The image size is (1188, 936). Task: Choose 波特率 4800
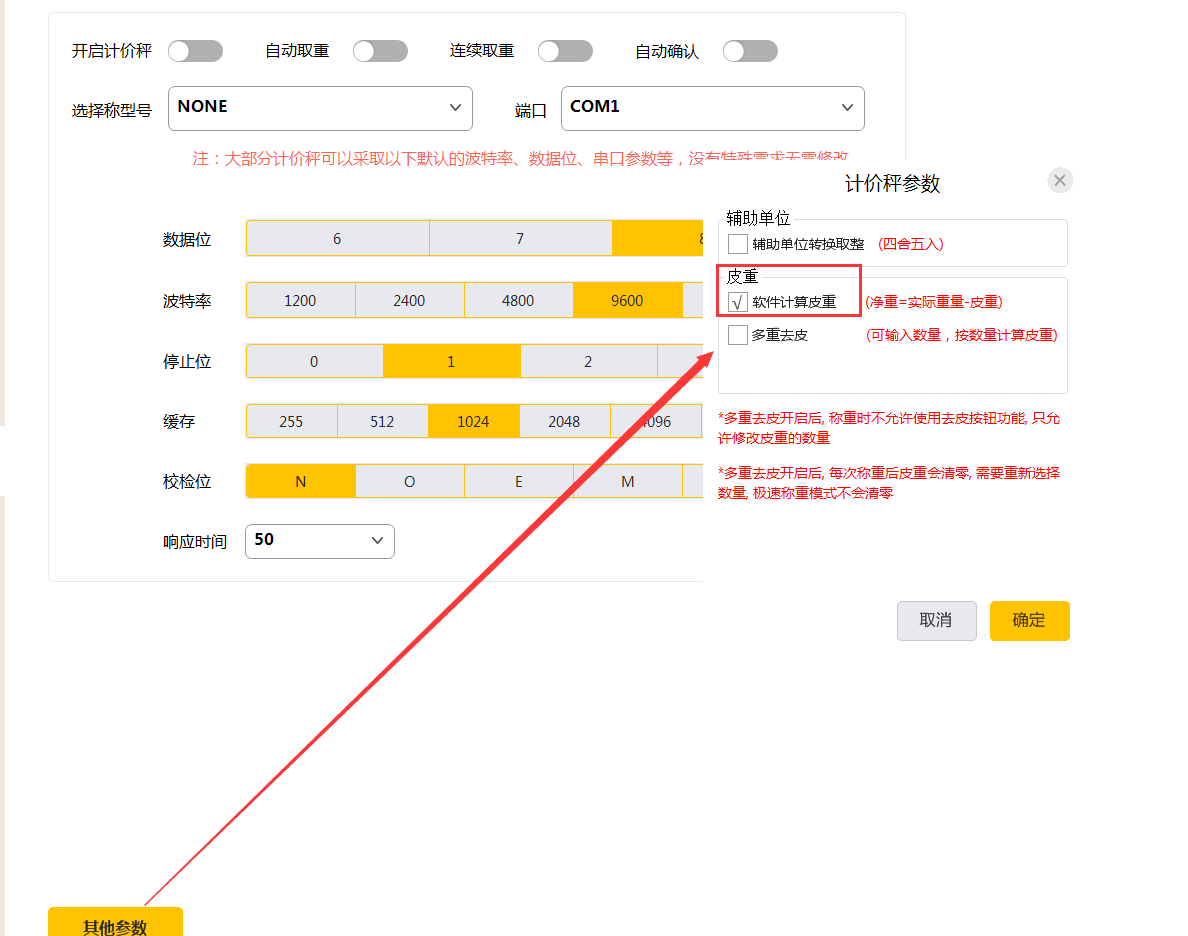click(x=518, y=300)
